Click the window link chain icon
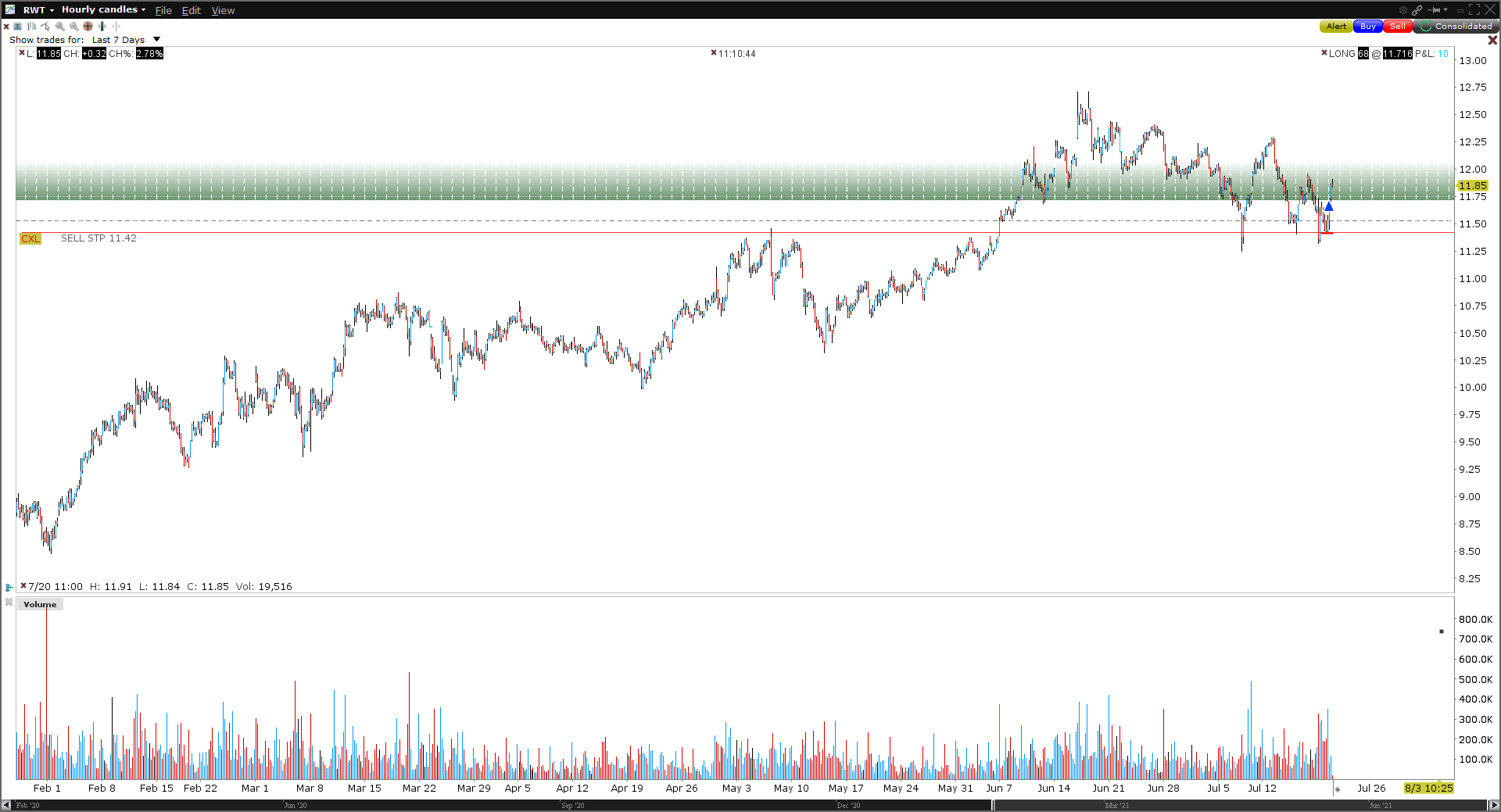 (x=1417, y=10)
